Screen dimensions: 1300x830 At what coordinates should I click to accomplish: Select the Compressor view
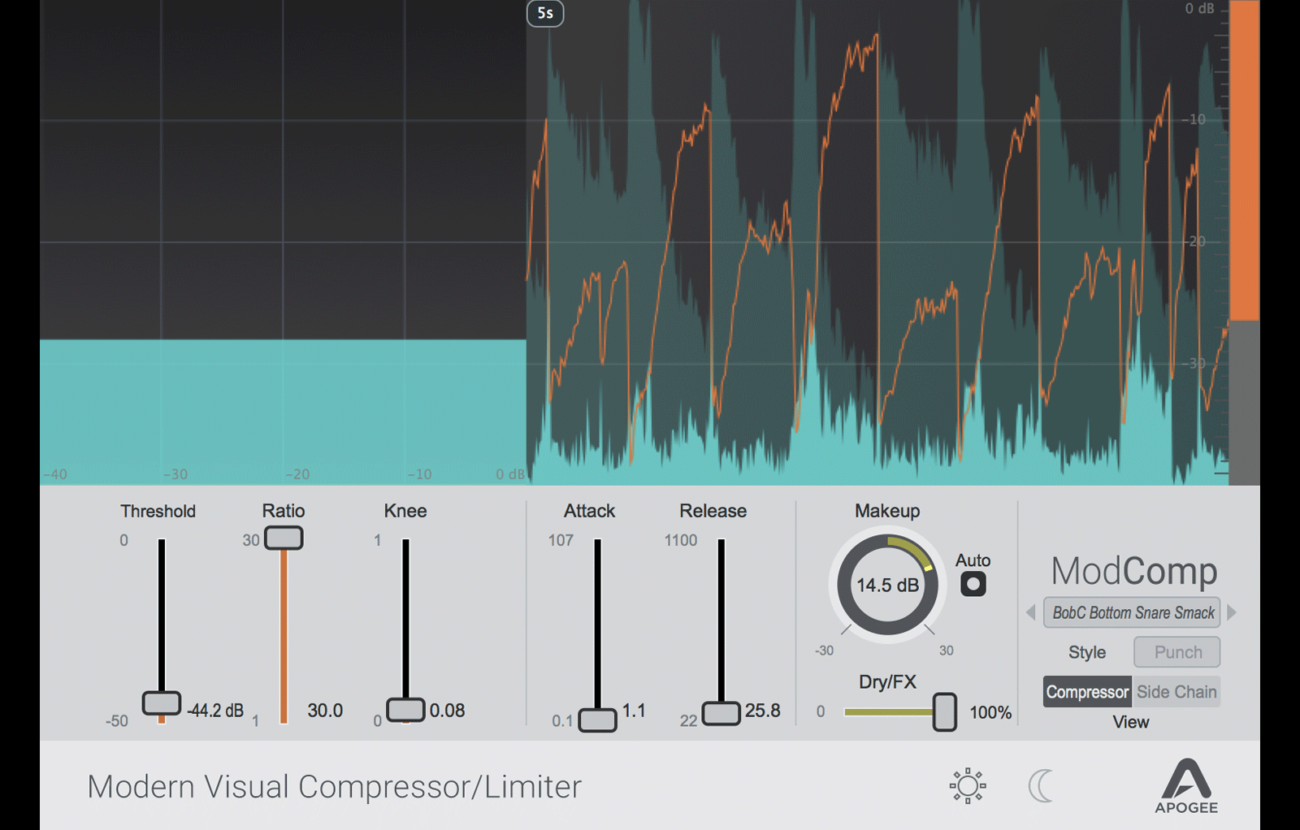coord(1087,692)
